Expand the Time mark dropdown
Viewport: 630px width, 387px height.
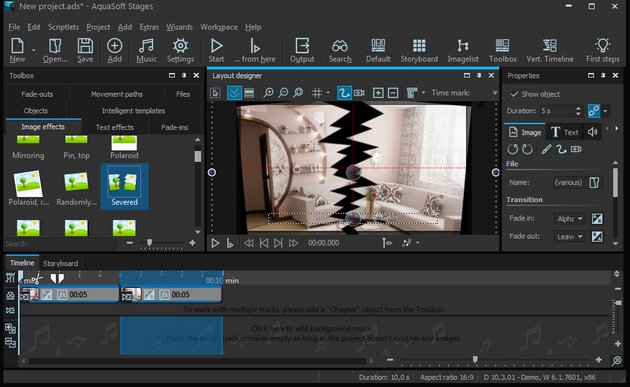[495, 93]
